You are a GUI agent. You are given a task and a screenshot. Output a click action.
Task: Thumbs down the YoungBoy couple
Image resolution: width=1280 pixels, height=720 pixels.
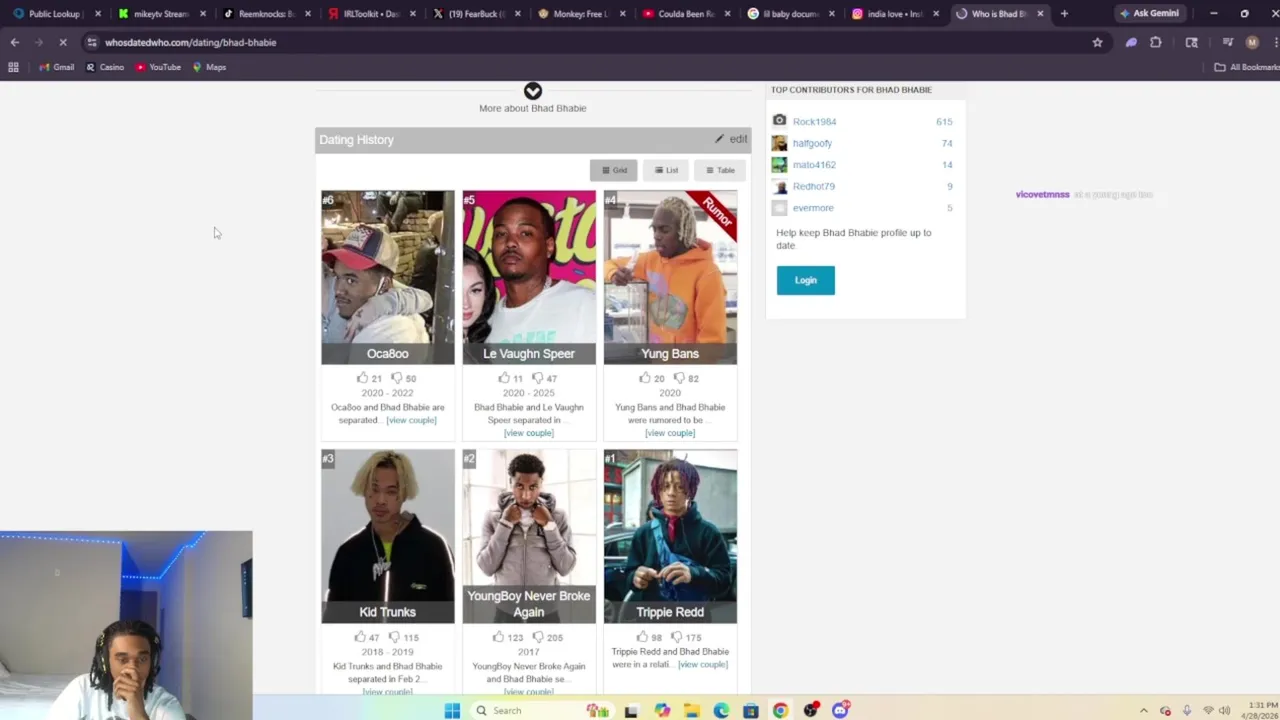point(537,637)
